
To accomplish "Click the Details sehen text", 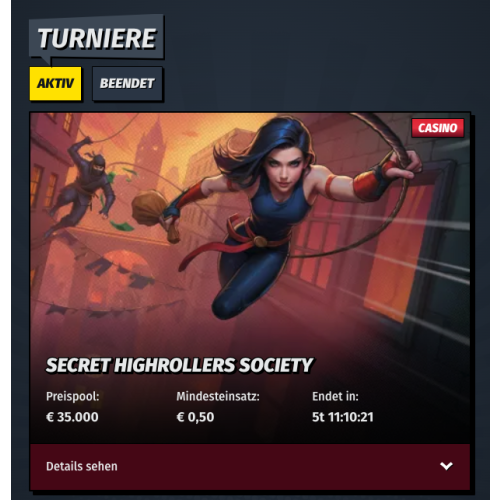I will tap(82, 466).
